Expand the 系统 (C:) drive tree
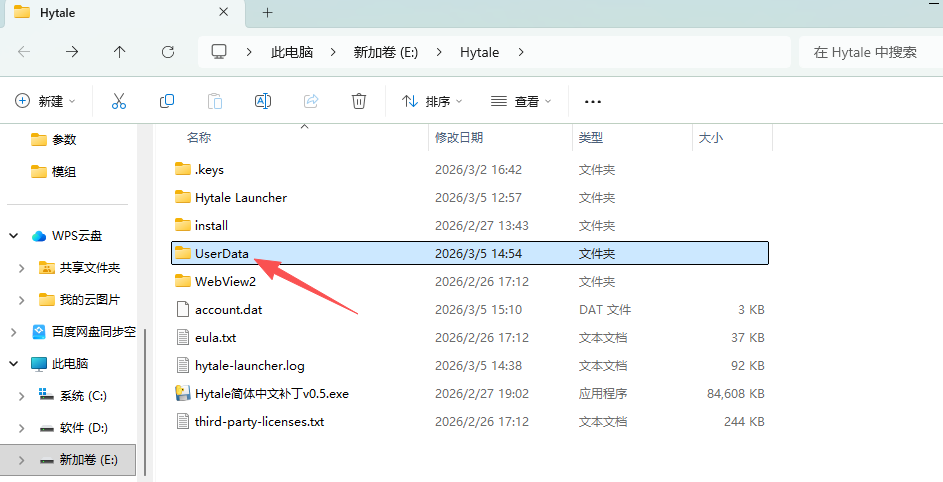The height and width of the screenshot is (482, 943). coord(22,396)
